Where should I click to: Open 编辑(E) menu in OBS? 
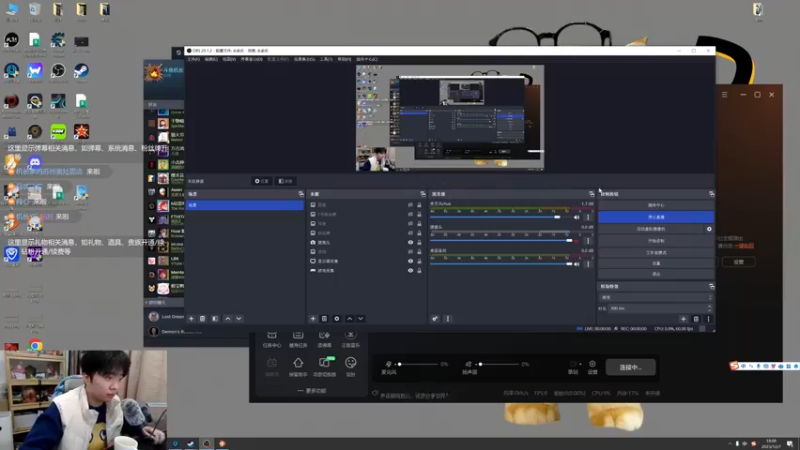[211, 59]
